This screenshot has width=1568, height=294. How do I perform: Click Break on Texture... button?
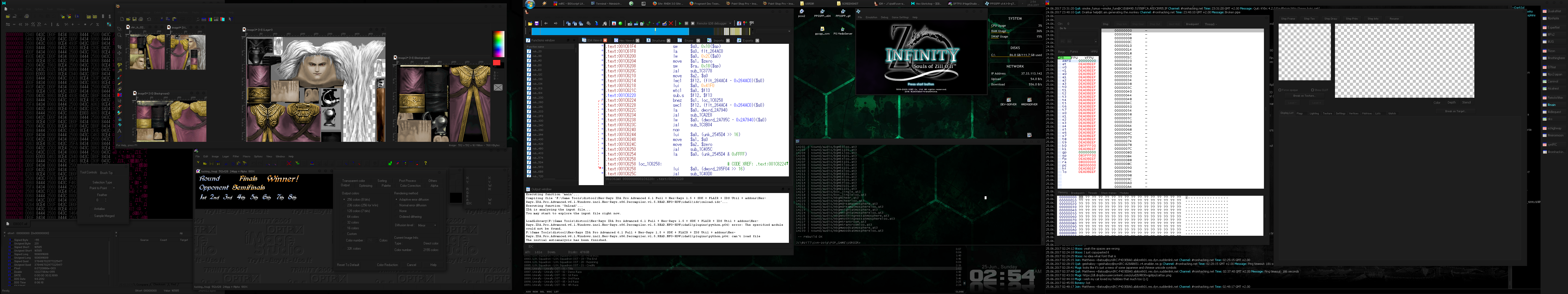pyautogui.click(x=1304, y=96)
